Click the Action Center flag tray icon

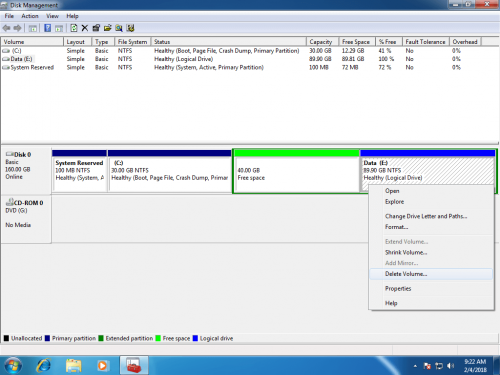pos(427,366)
